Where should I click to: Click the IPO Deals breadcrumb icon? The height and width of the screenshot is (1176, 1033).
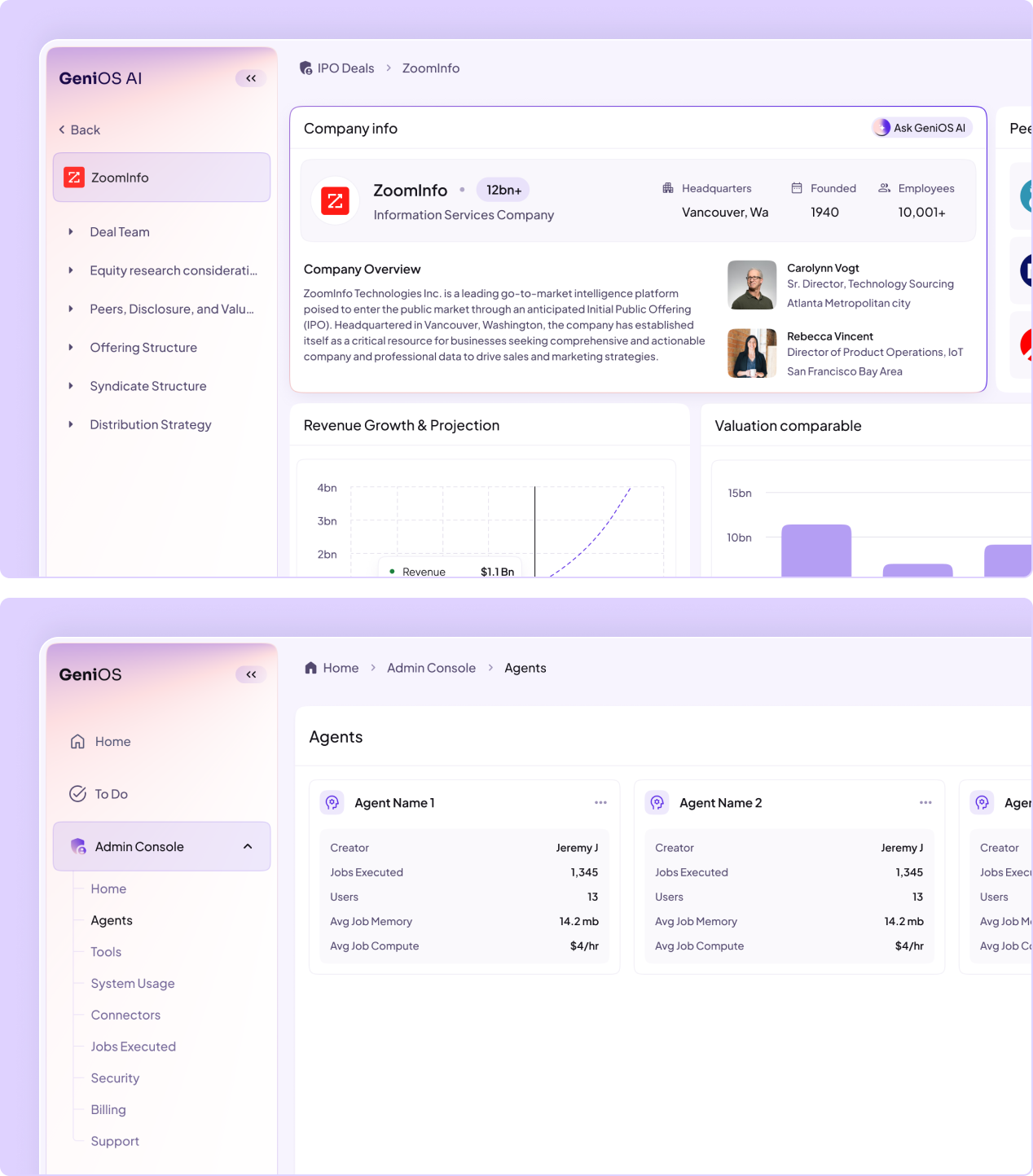tap(306, 68)
